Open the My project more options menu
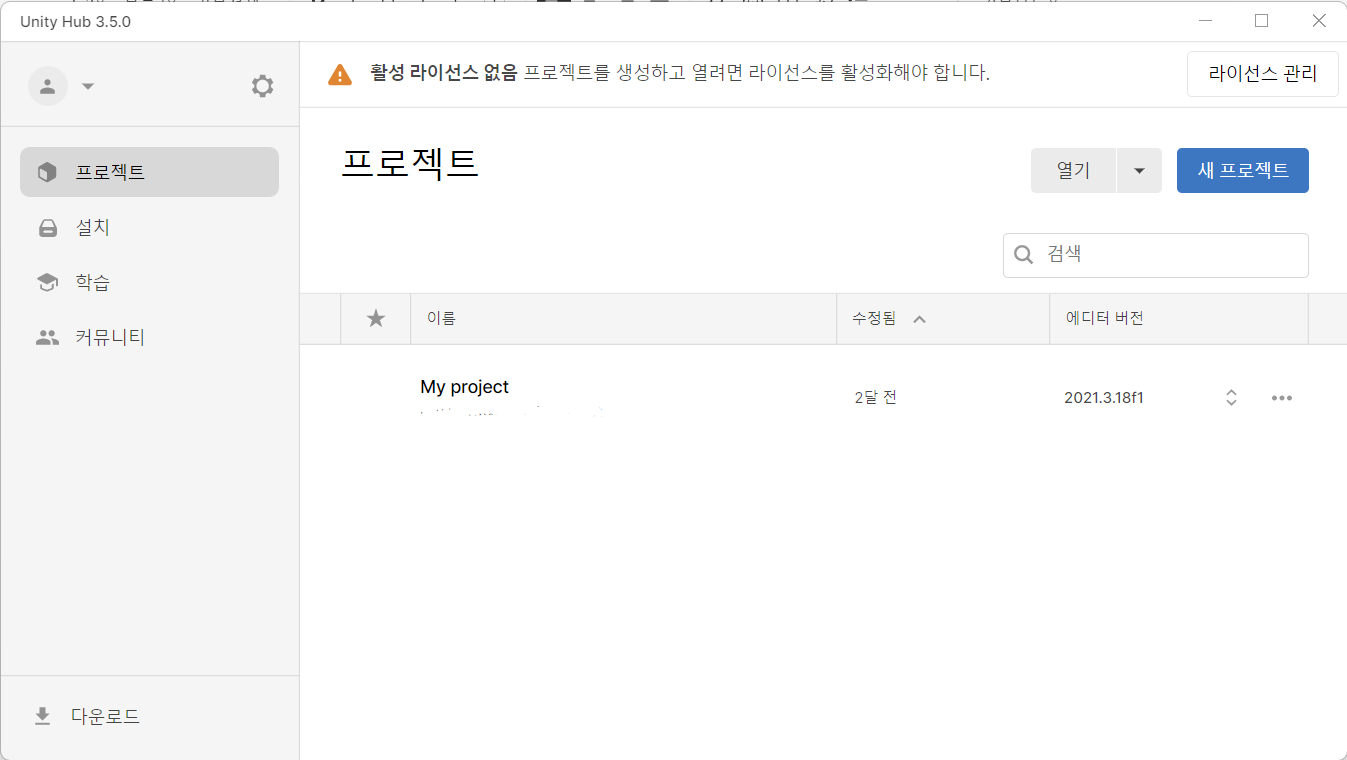The image size is (1347, 760). tap(1282, 398)
